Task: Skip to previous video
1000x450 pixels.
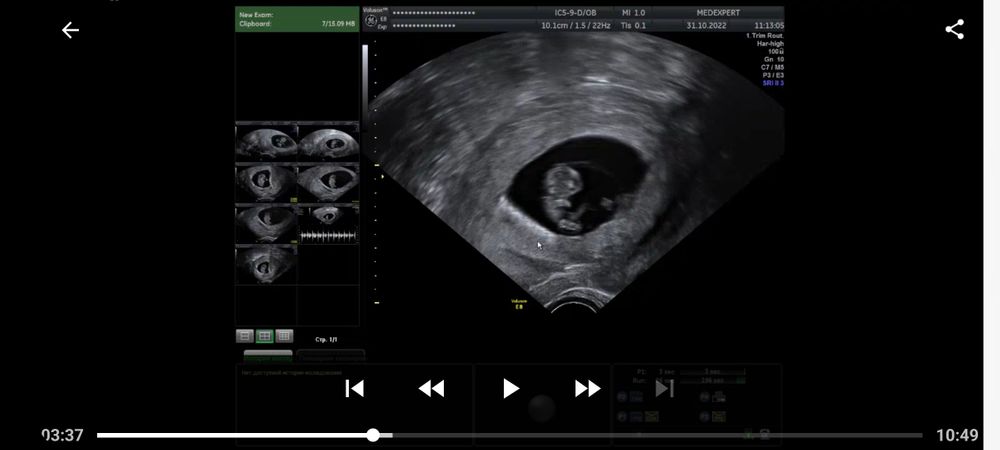Action: (355, 388)
